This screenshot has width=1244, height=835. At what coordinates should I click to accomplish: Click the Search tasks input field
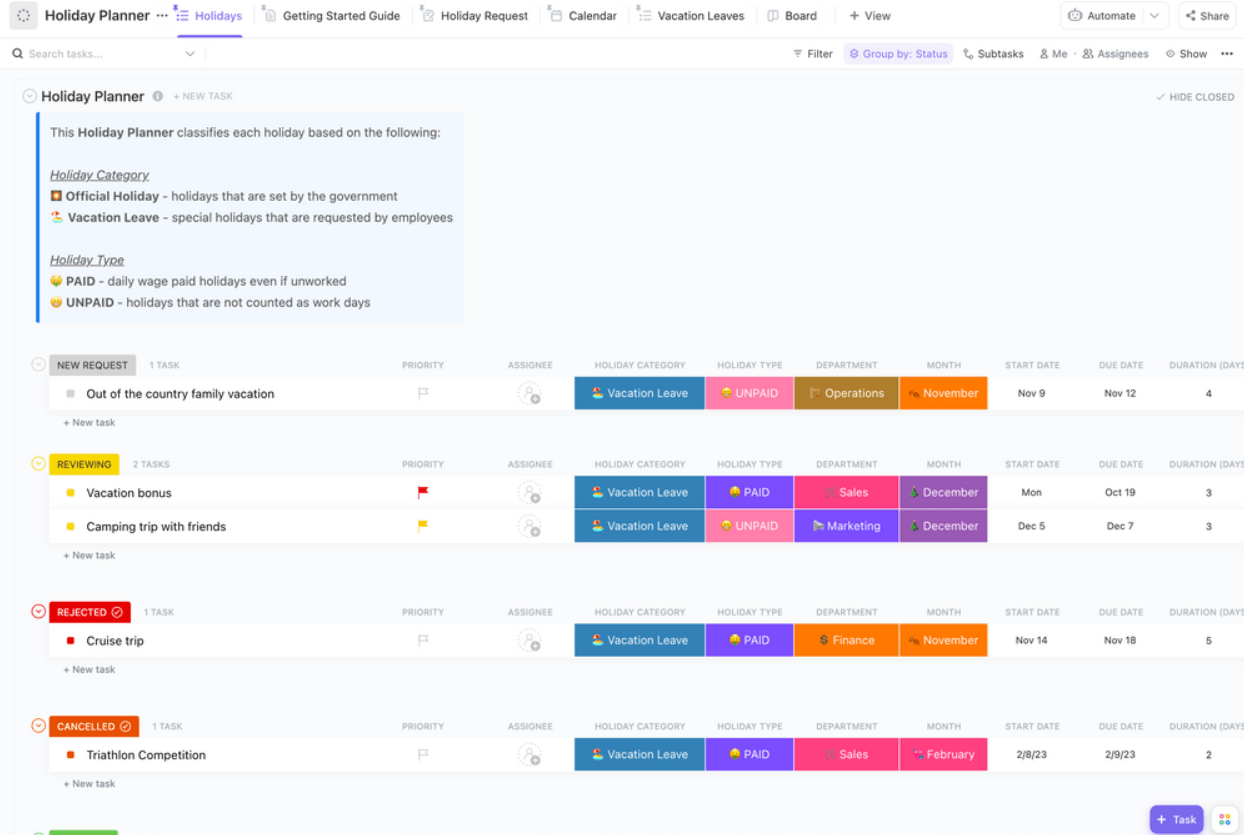[100, 53]
